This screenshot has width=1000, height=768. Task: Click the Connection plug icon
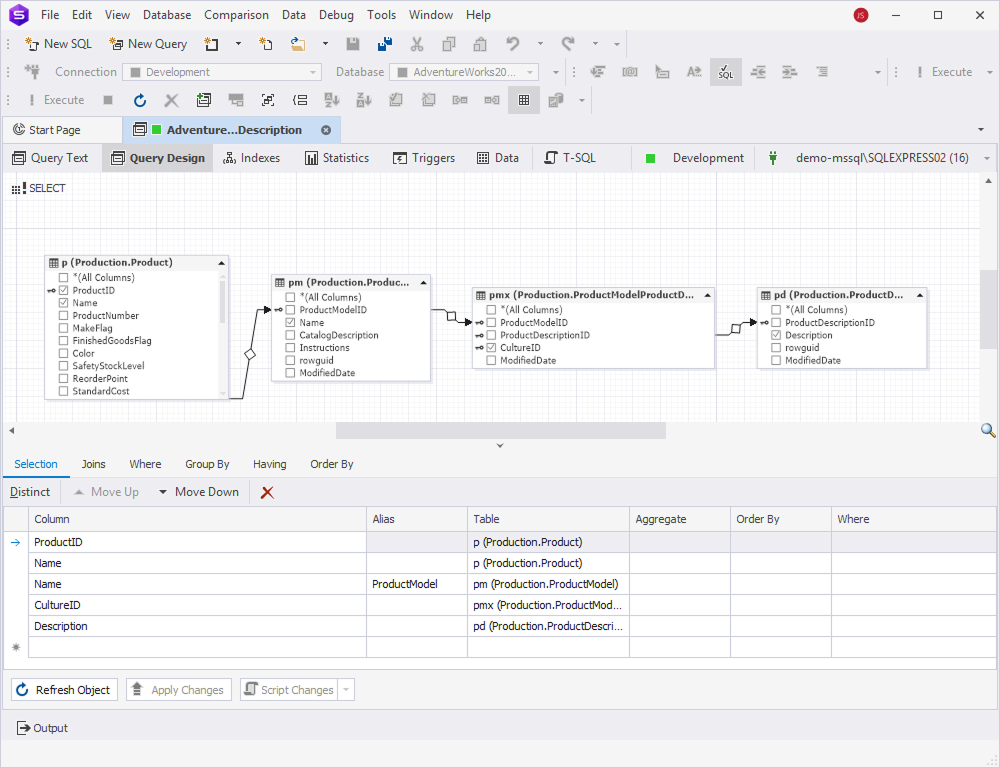[32, 71]
